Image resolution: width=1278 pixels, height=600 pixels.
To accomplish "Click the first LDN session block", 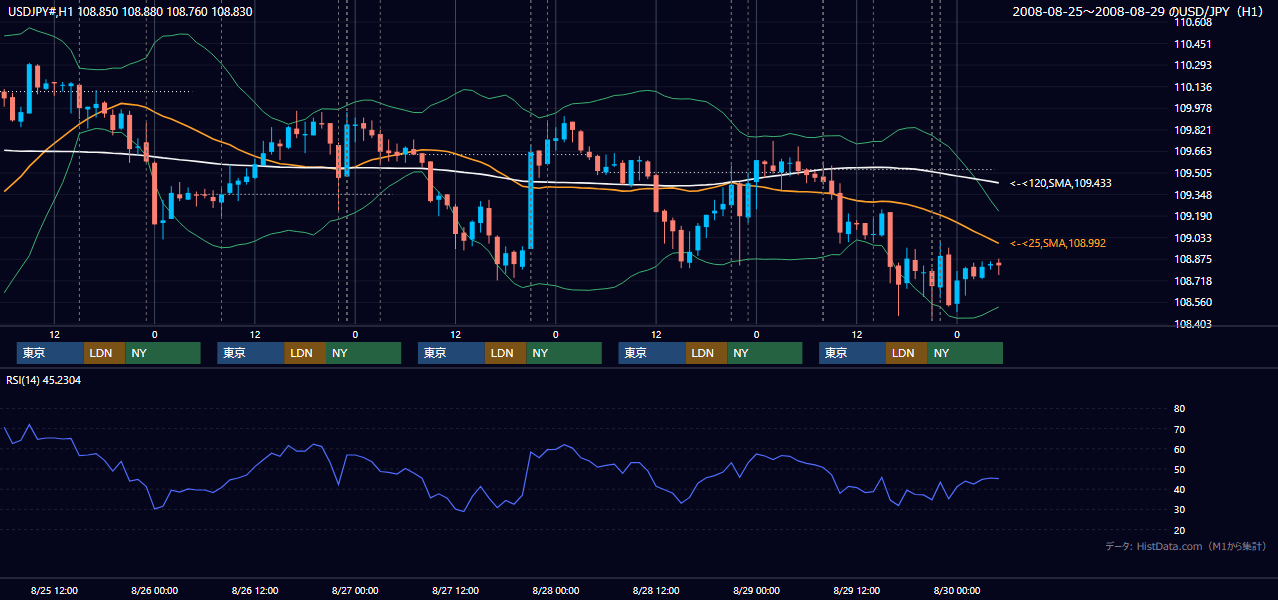I will point(105,353).
